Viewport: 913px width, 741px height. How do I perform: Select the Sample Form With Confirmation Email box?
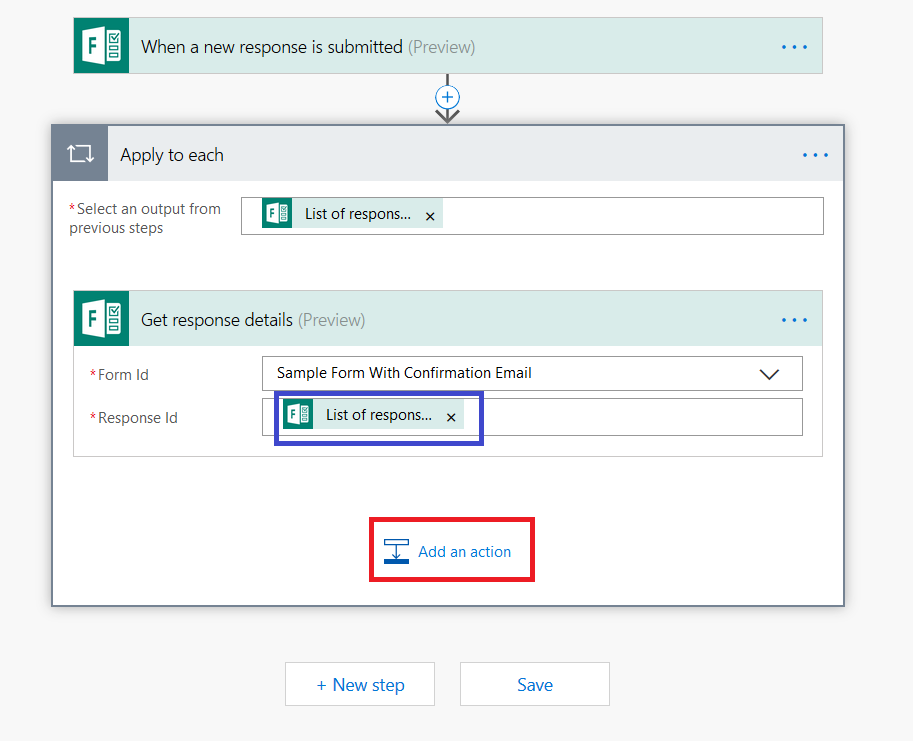click(x=500, y=373)
